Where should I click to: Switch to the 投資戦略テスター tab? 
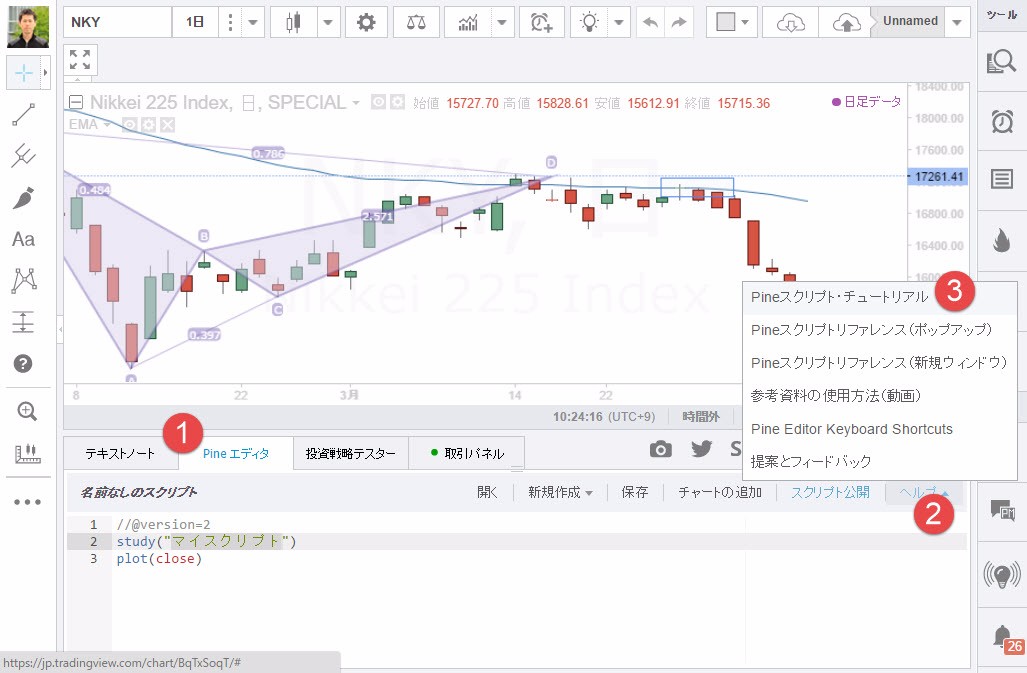coord(350,454)
